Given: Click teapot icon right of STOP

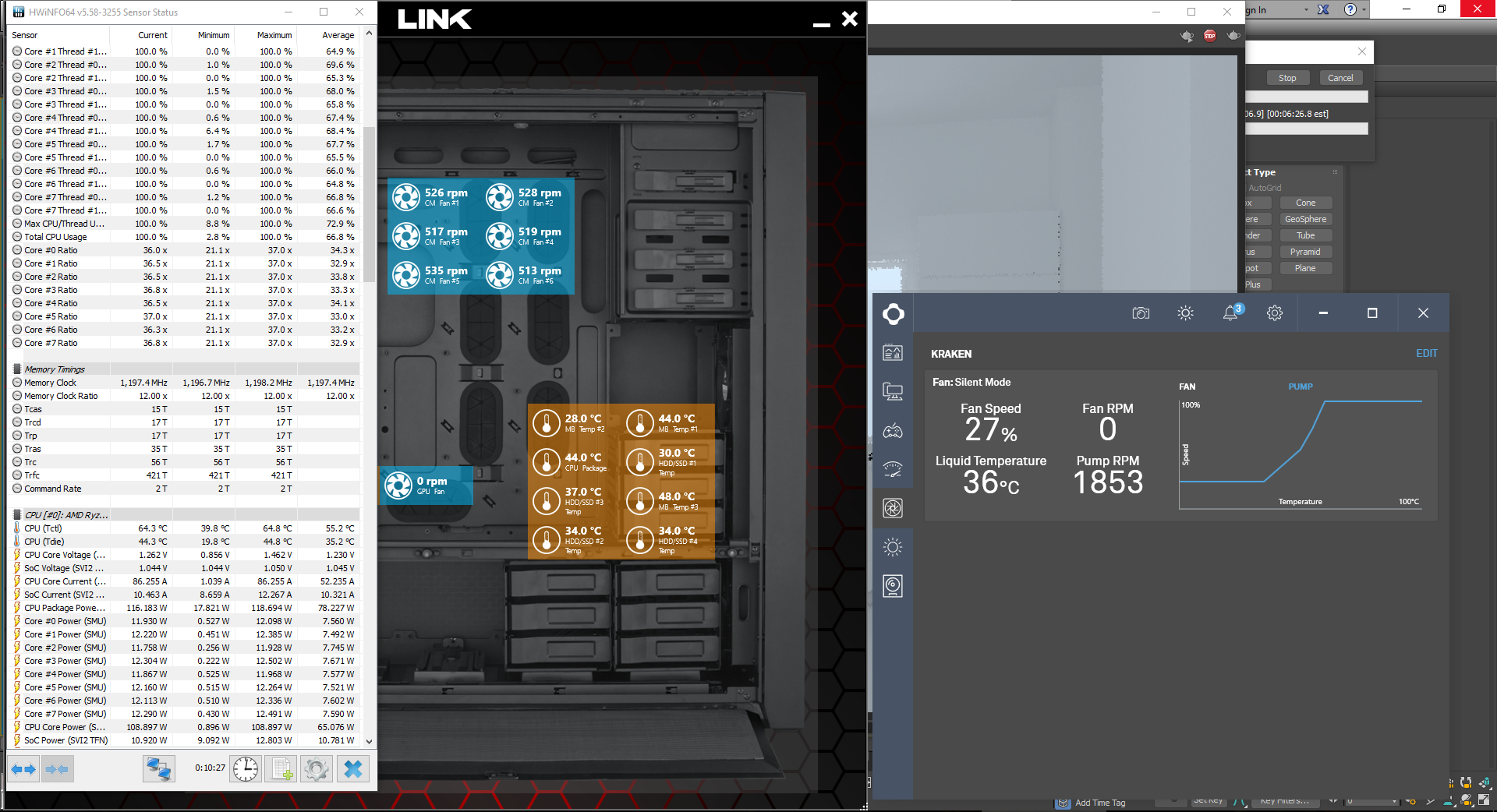Looking at the screenshot, I should point(1233,36).
